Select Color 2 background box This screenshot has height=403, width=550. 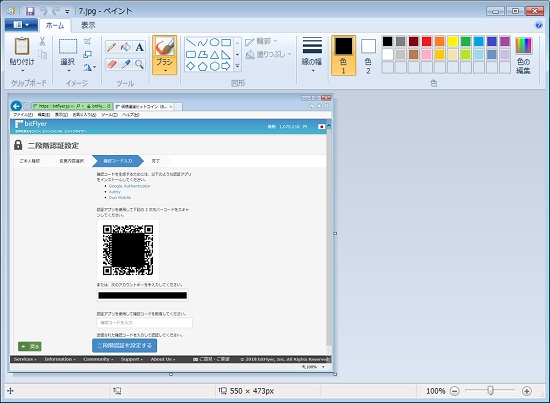pos(368,55)
